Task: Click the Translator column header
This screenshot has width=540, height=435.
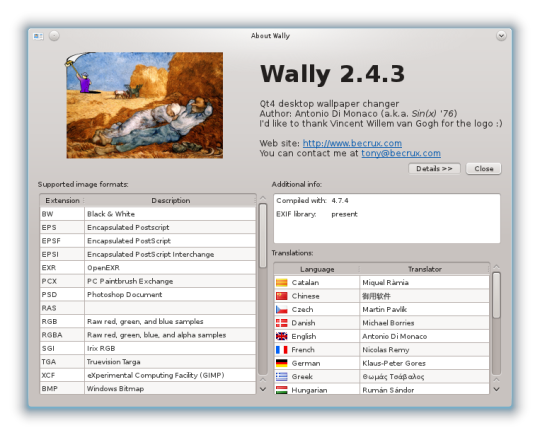Action: click(x=424, y=269)
